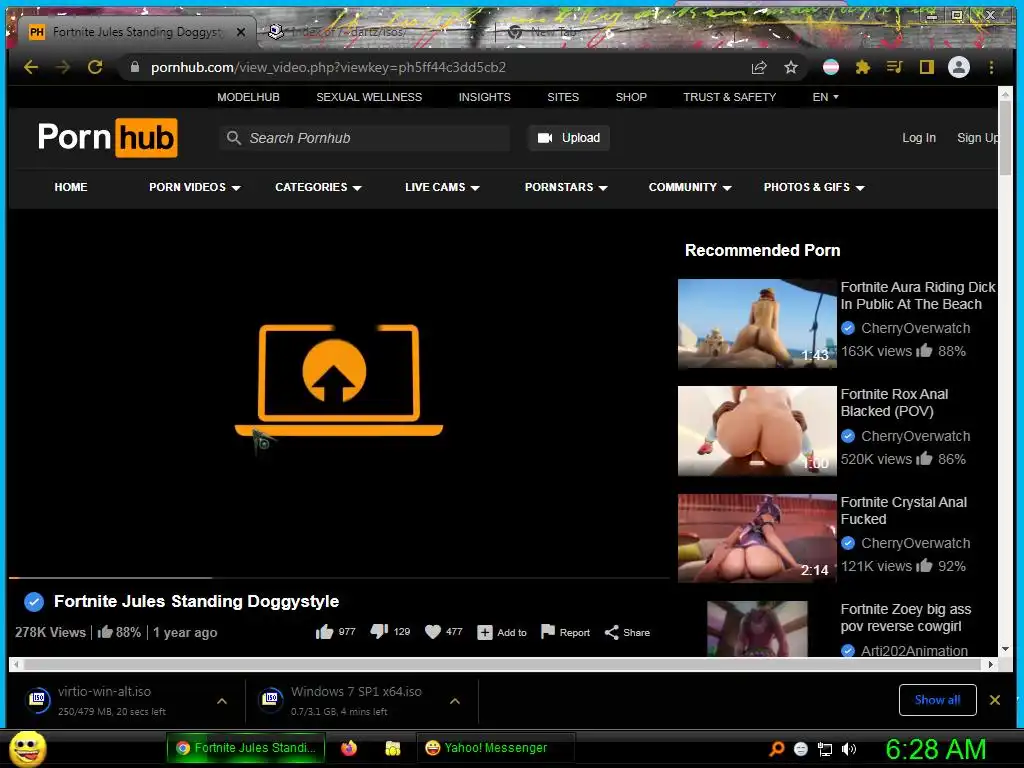Click the vertical scrollbar down arrow
The image size is (1024, 768).
(1005, 649)
